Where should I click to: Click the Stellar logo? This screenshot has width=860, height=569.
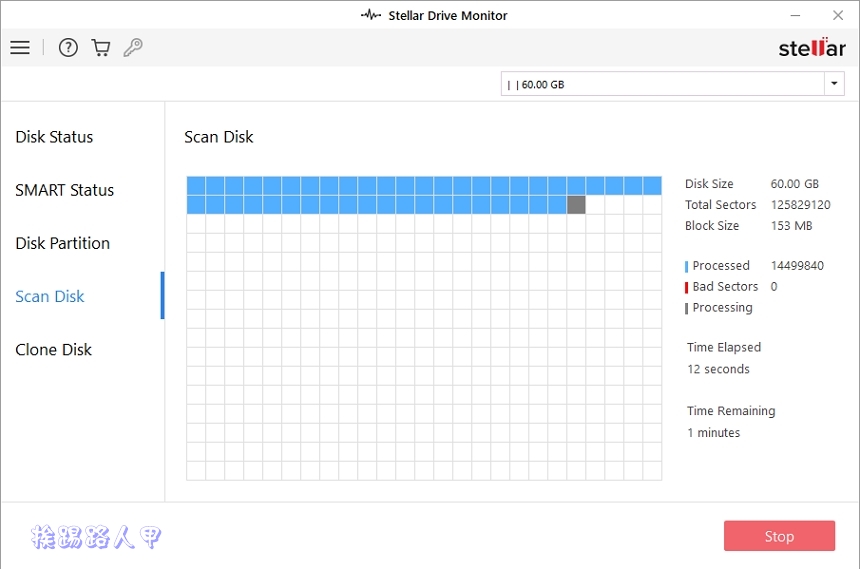[812, 48]
